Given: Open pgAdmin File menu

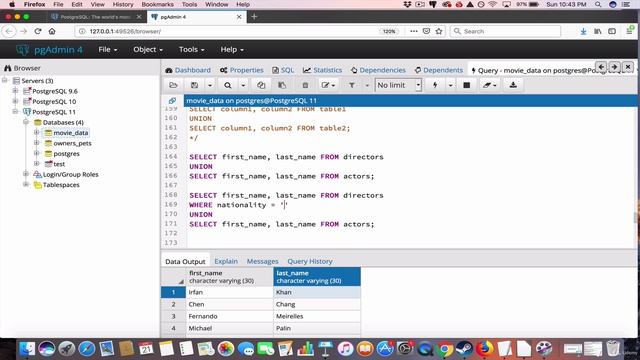Looking at the screenshot, I should click(108, 49).
